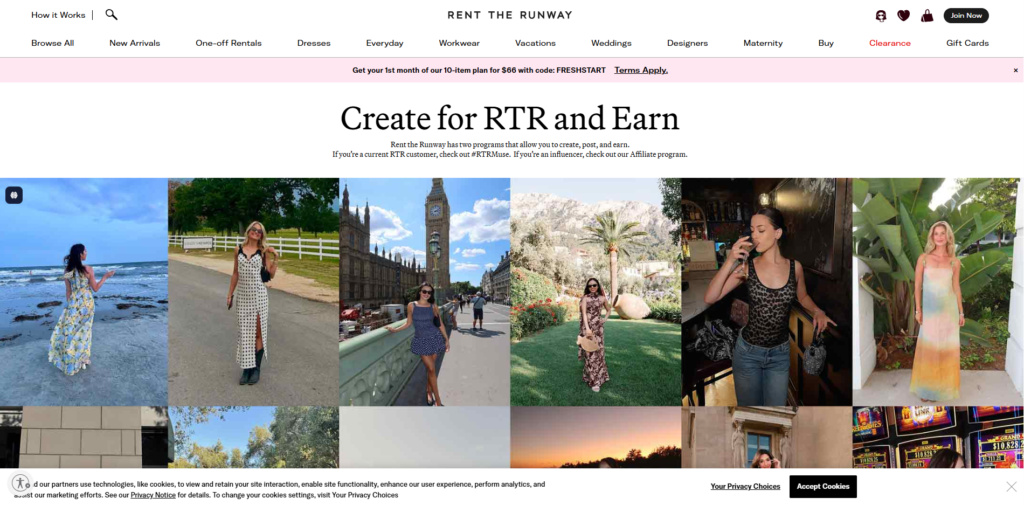Select New Arrivals in navigation

coord(135,43)
